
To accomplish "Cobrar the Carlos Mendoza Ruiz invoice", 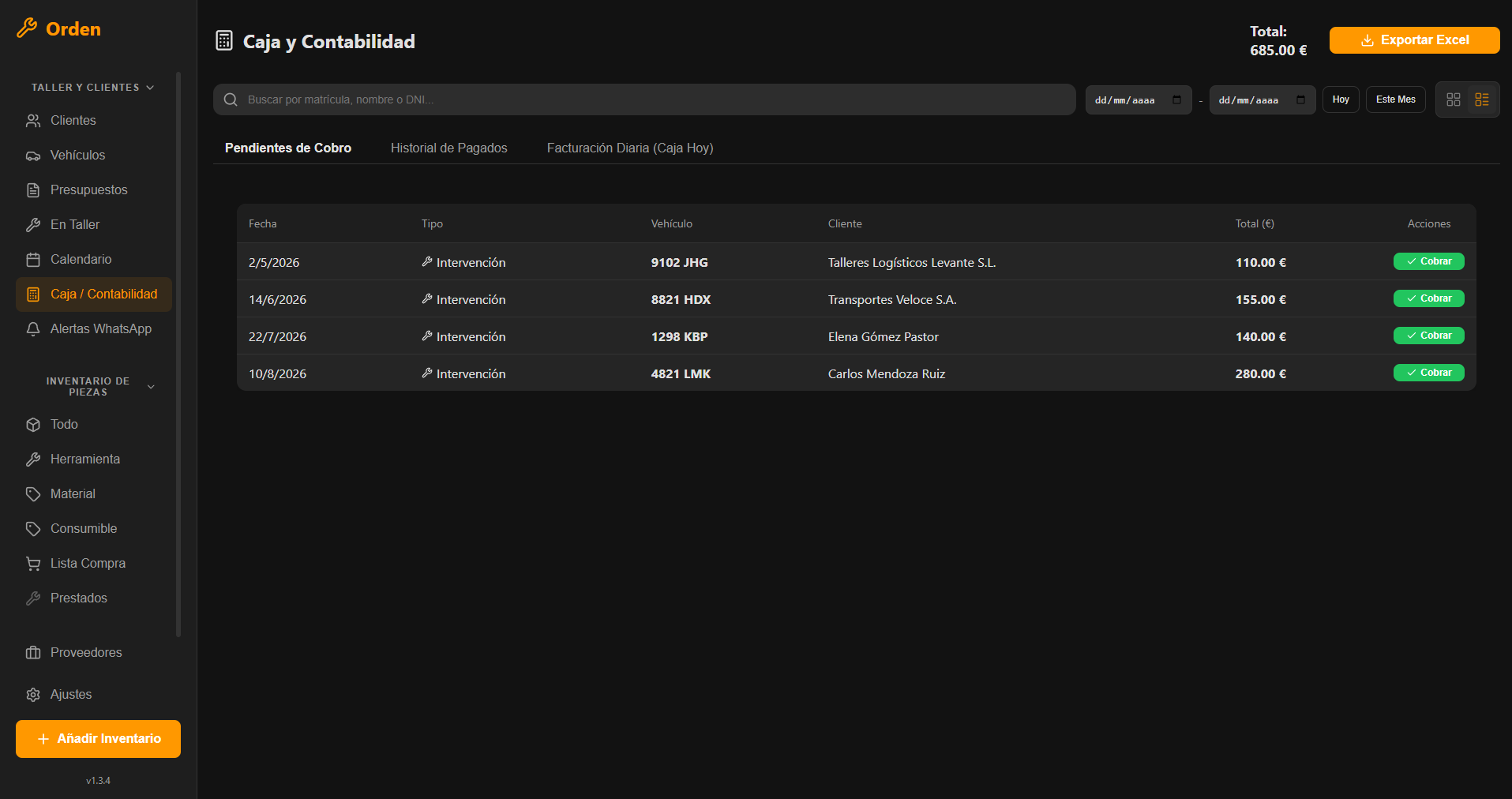I will click(x=1429, y=373).
